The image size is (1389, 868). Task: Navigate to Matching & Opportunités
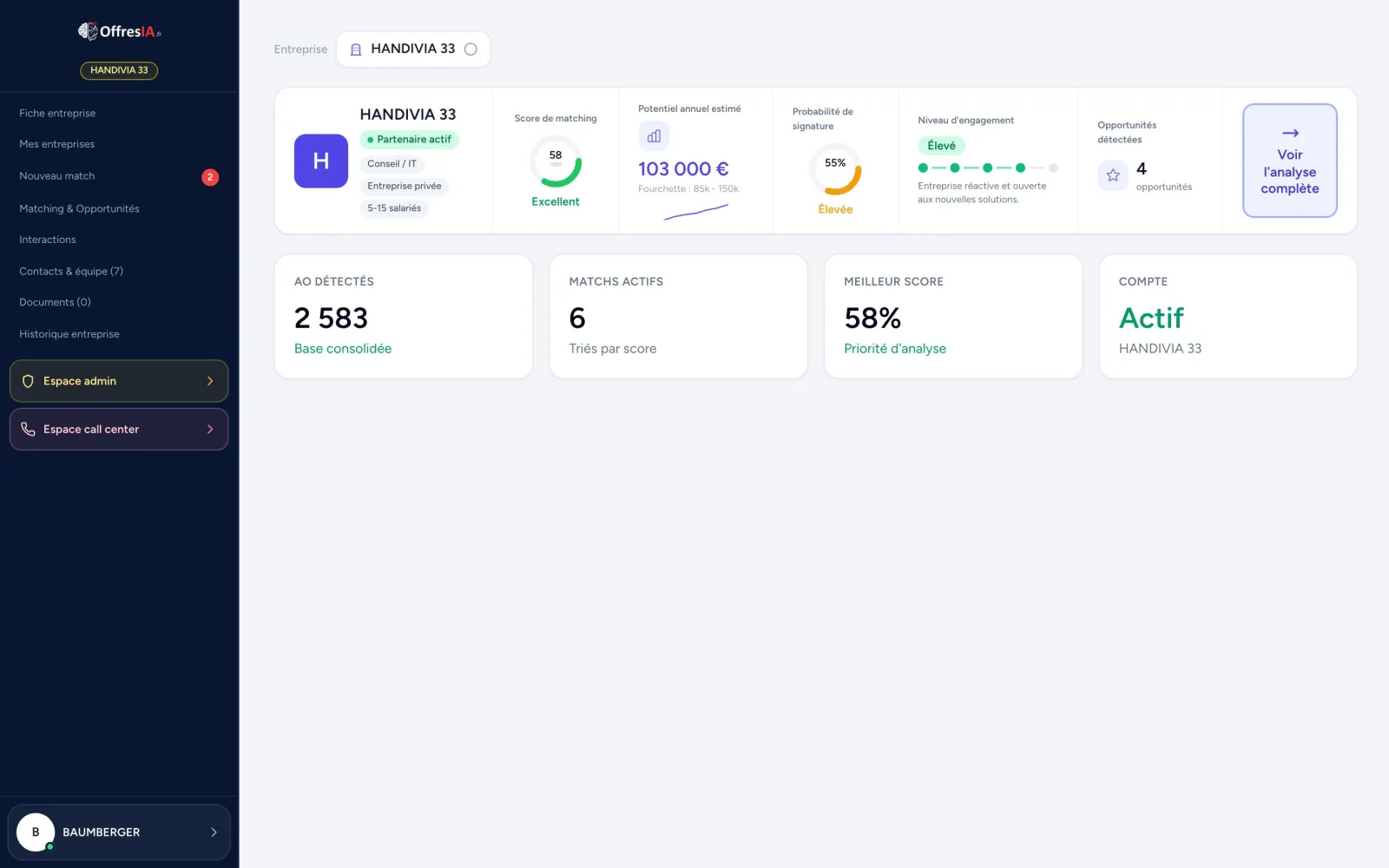click(x=79, y=208)
